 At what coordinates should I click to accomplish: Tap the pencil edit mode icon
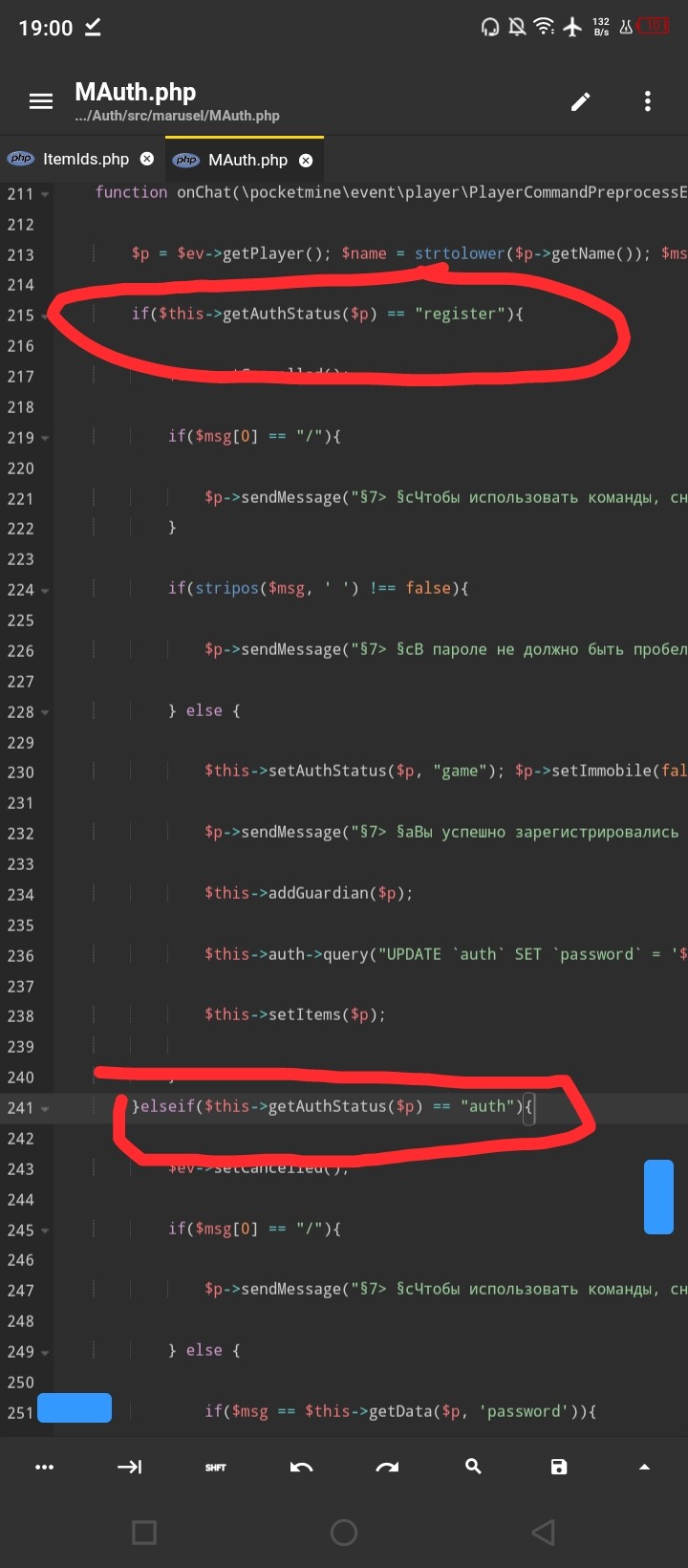pos(580,101)
